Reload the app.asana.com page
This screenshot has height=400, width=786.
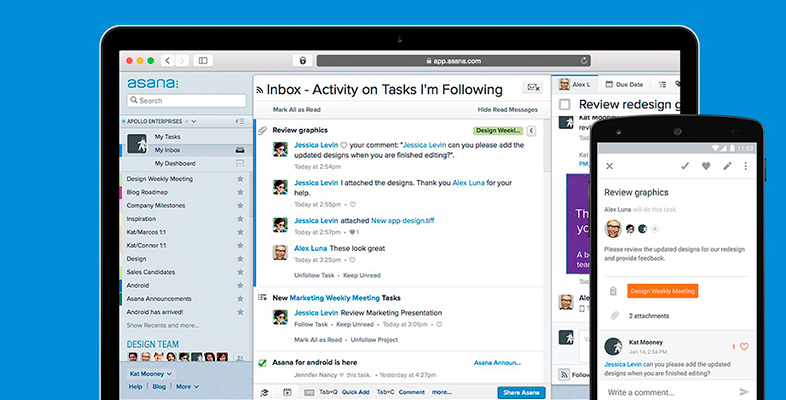[x=584, y=61]
